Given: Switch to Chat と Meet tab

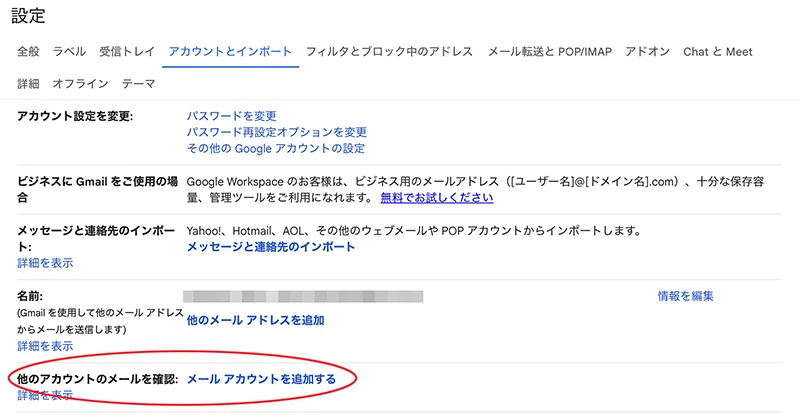Looking at the screenshot, I should (717, 51).
